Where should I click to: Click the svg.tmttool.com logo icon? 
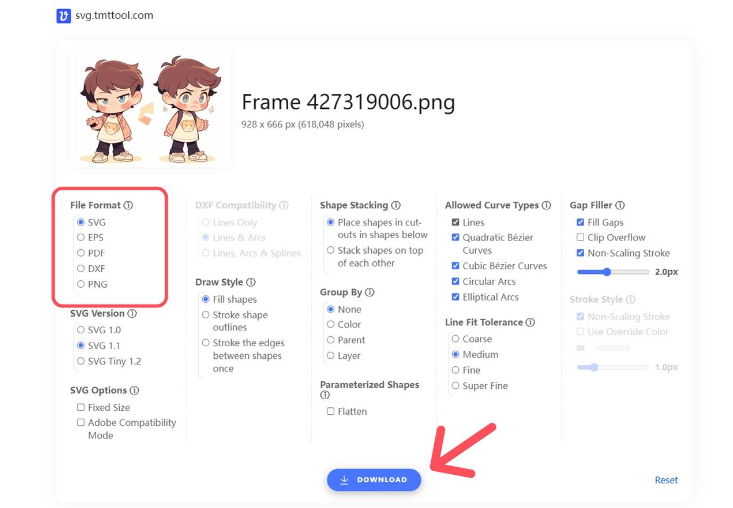click(x=64, y=15)
